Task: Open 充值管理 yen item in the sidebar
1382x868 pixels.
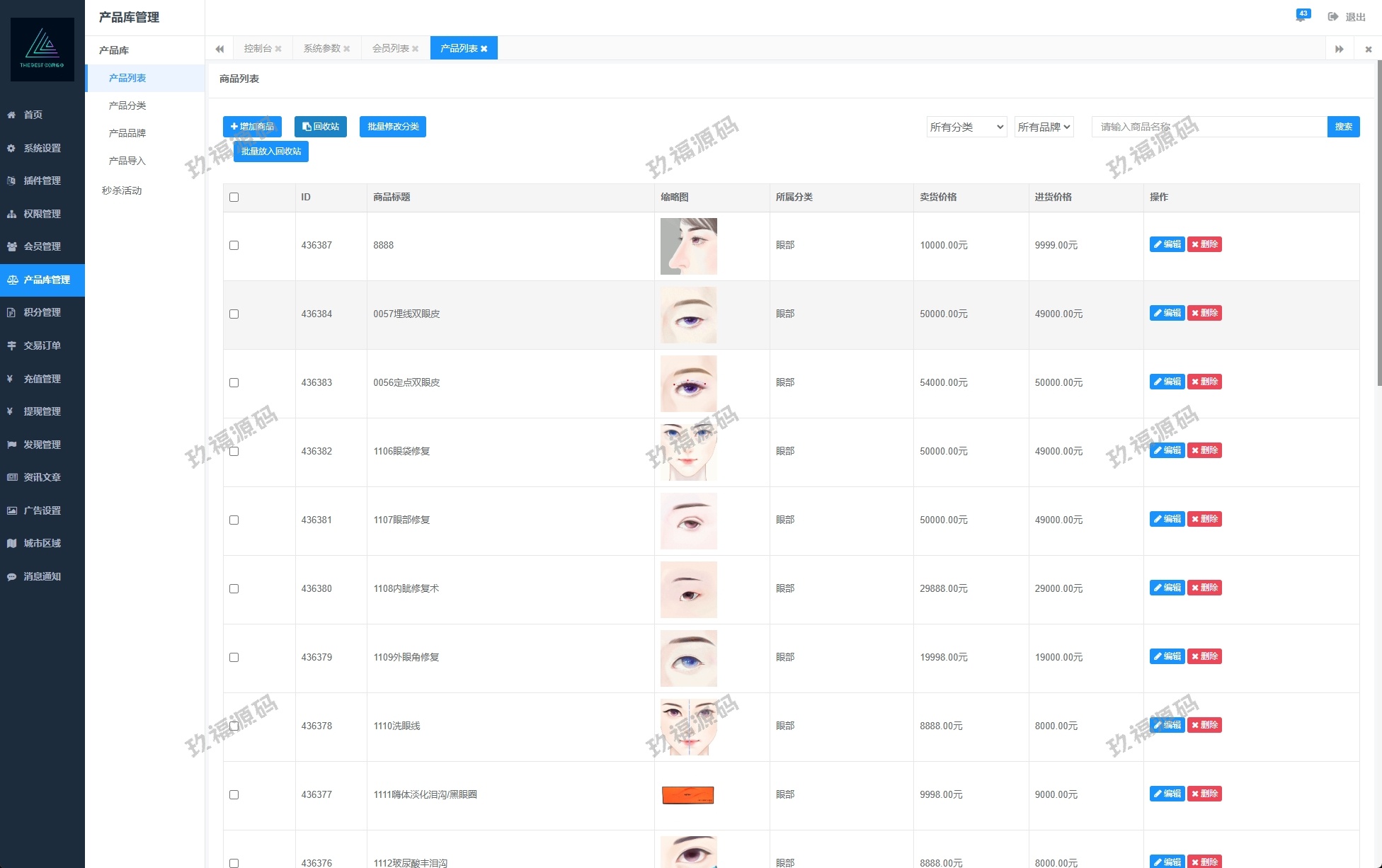Action: tap(42, 379)
